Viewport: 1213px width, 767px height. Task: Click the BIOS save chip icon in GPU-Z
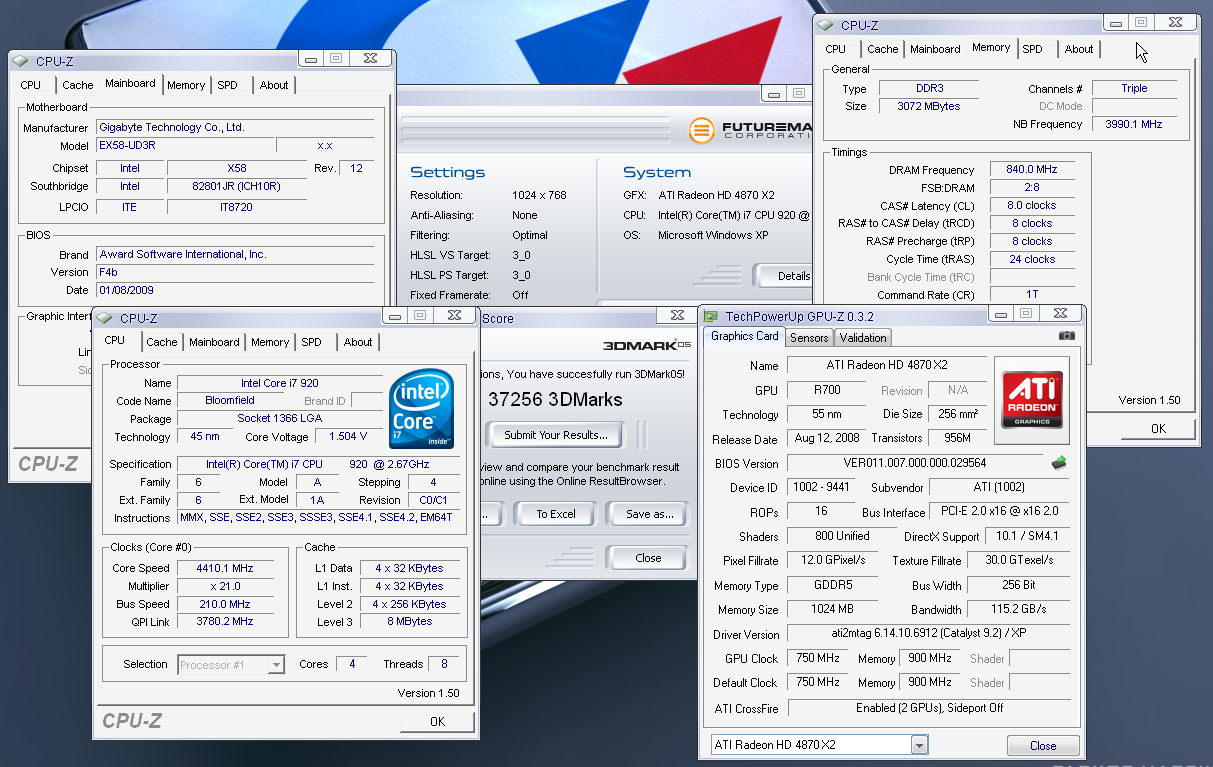(1059, 462)
